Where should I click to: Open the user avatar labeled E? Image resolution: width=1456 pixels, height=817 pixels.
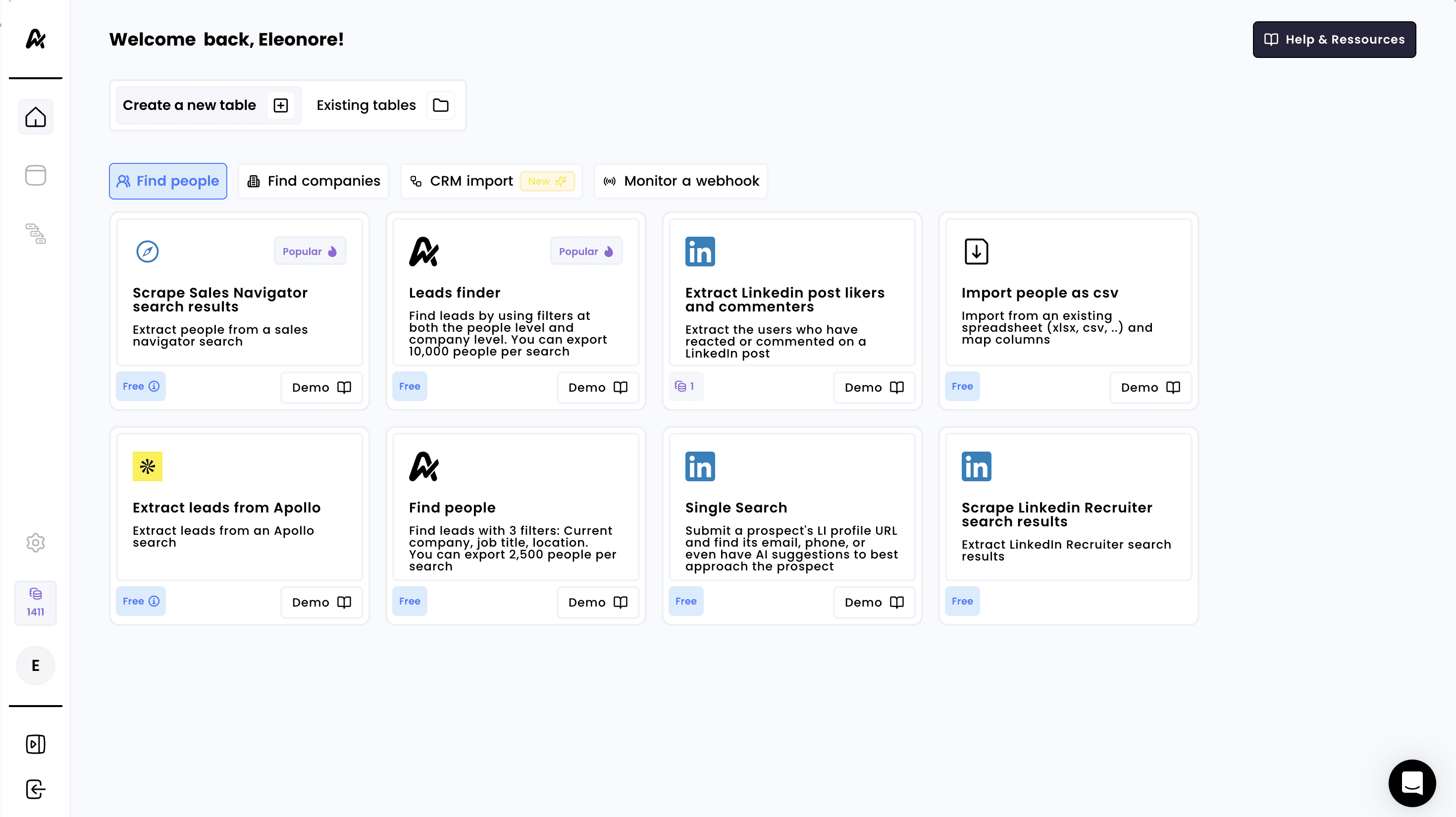35,665
